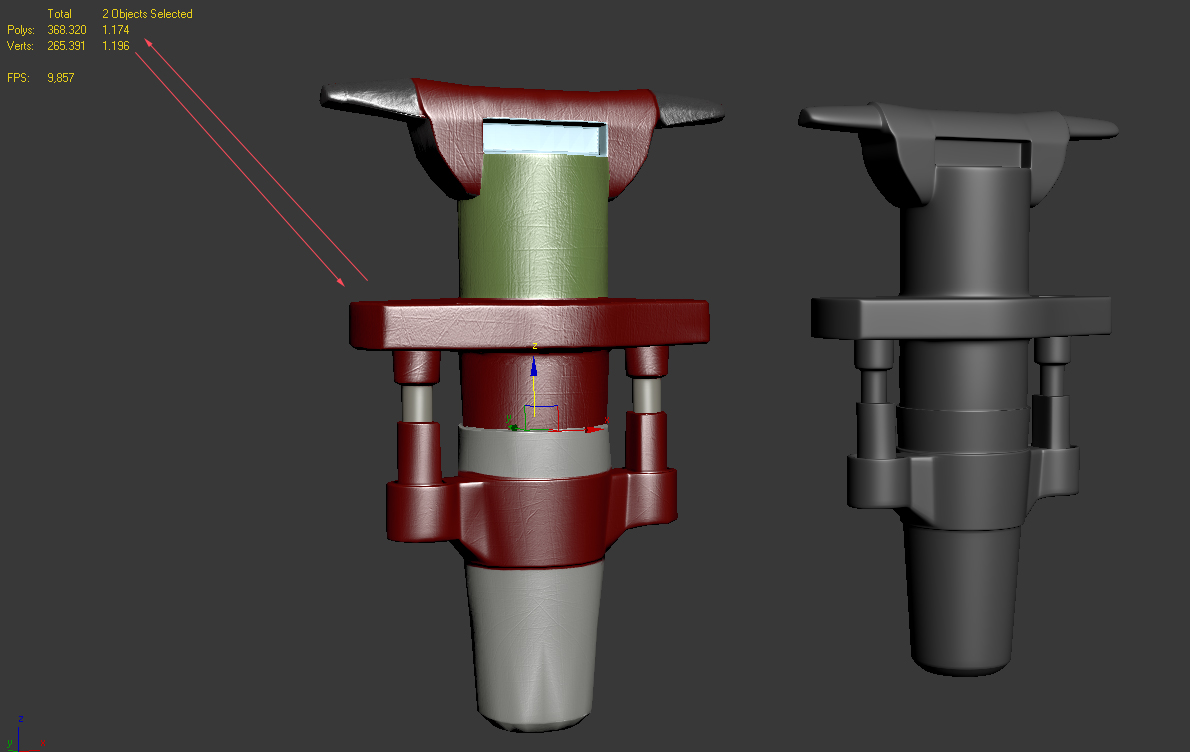
Task: Click the 'Verts:' statistics label
Action: coord(20,46)
